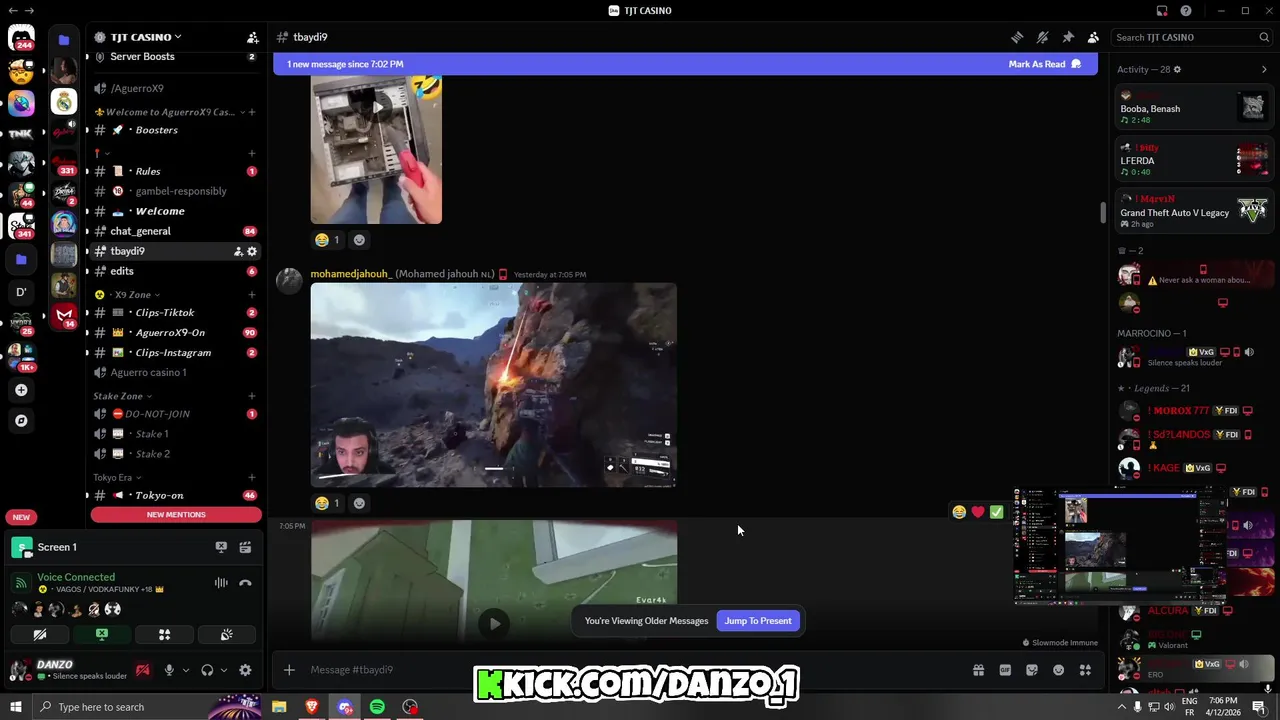Create invite for tbaydi9 channel

[x=238, y=252]
